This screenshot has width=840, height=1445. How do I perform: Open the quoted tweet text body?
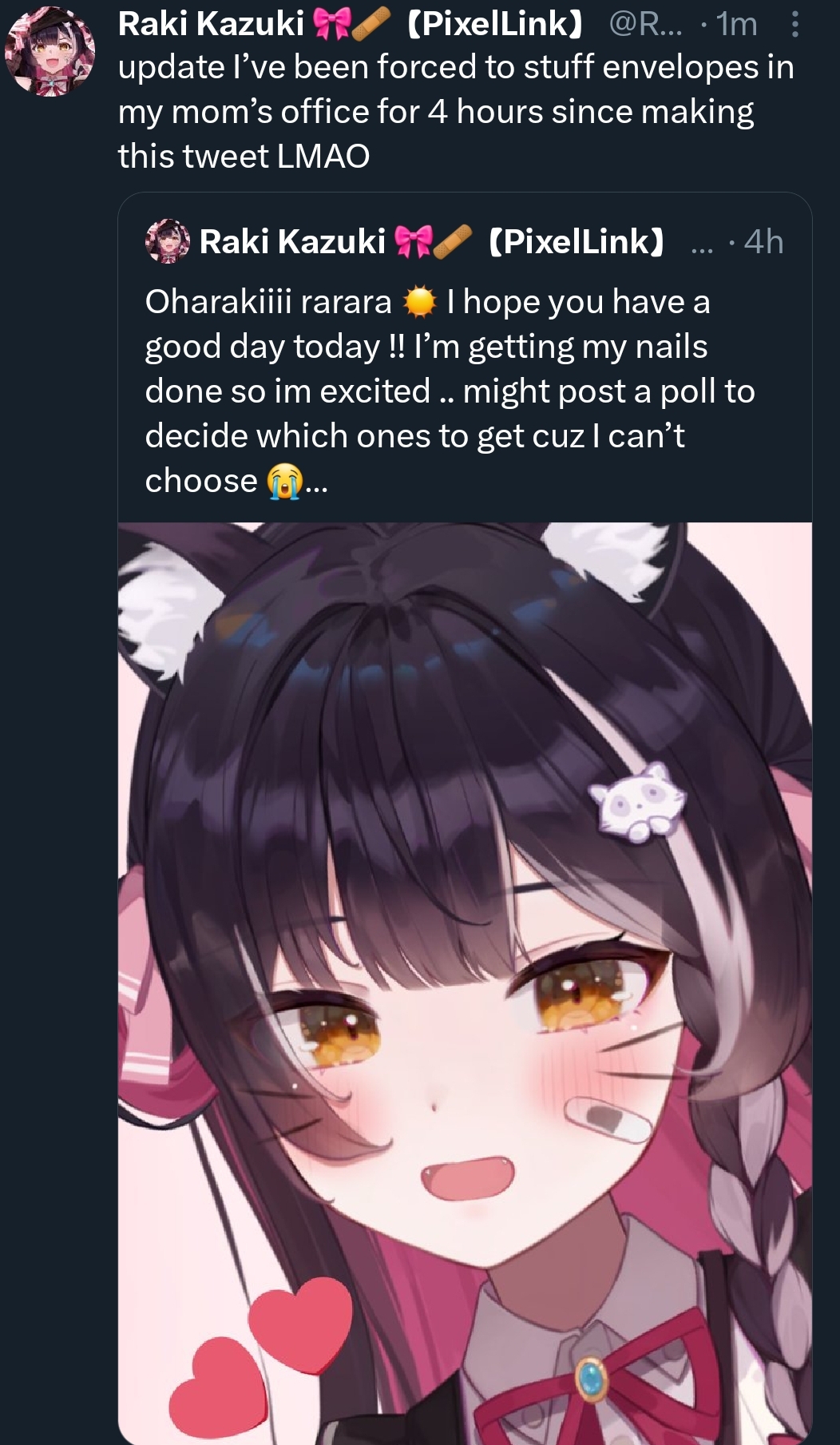pos(450,391)
